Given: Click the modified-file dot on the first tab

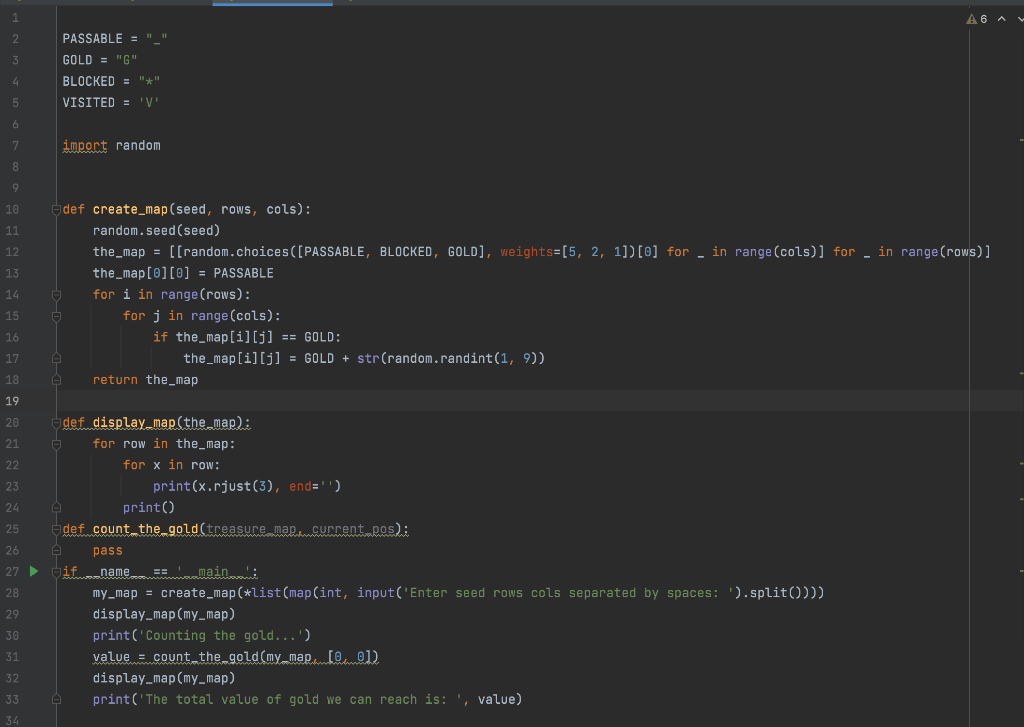Looking at the screenshot, I should (18, 4).
